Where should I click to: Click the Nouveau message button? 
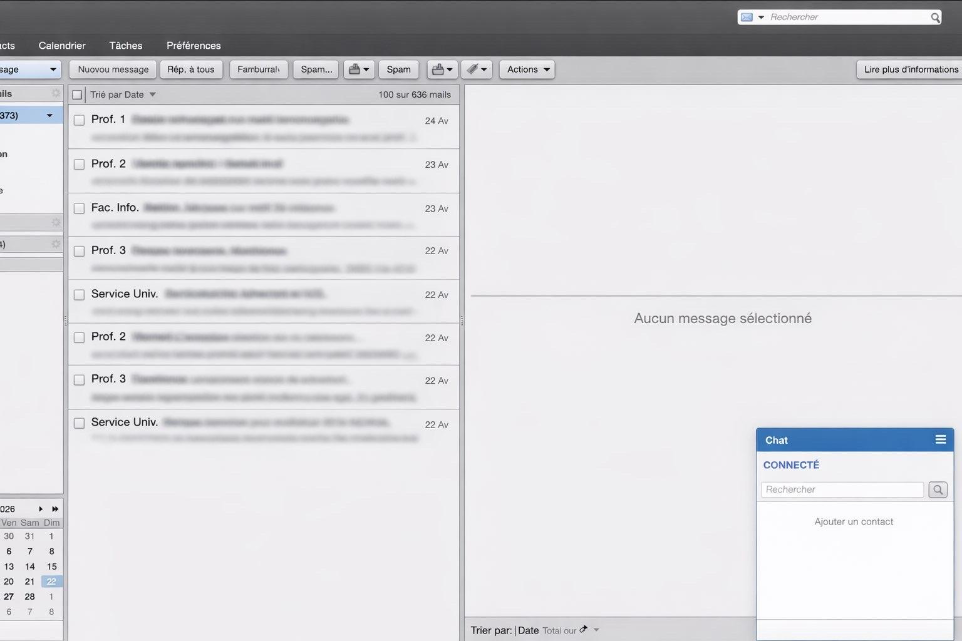tap(113, 70)
